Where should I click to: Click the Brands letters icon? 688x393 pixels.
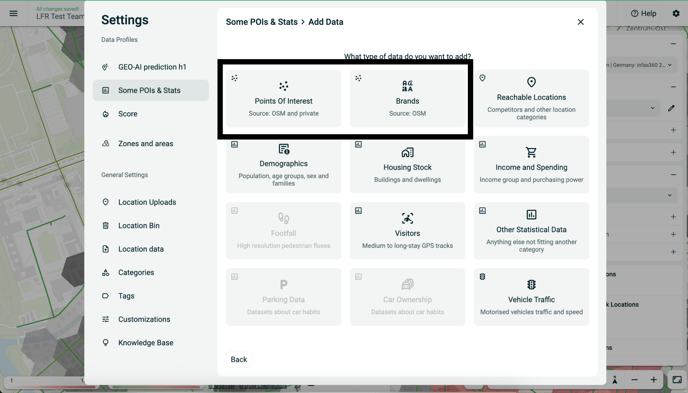tap(407, 86)
